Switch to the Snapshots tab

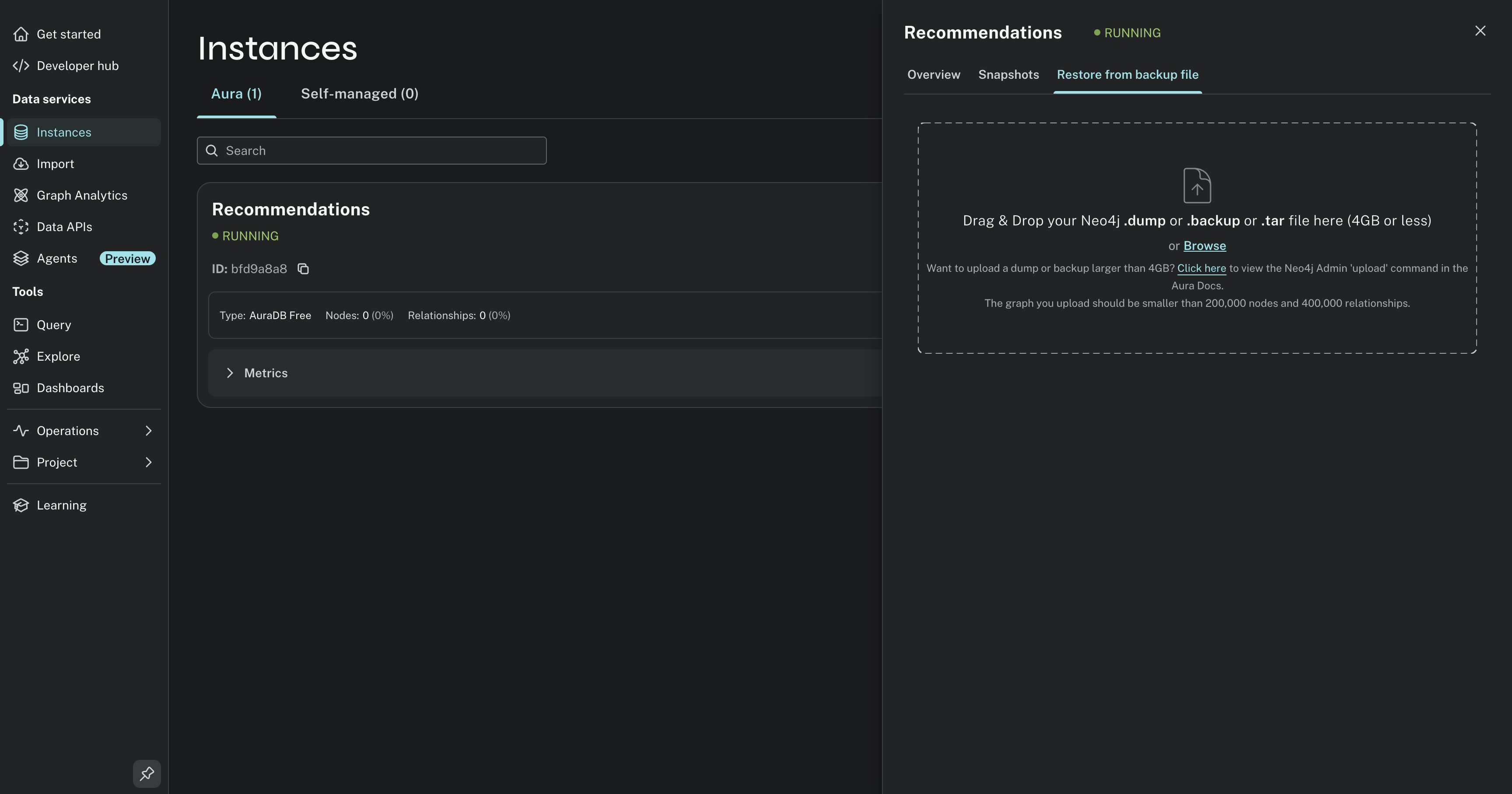pyautogui.click(x=1008, y=74)
